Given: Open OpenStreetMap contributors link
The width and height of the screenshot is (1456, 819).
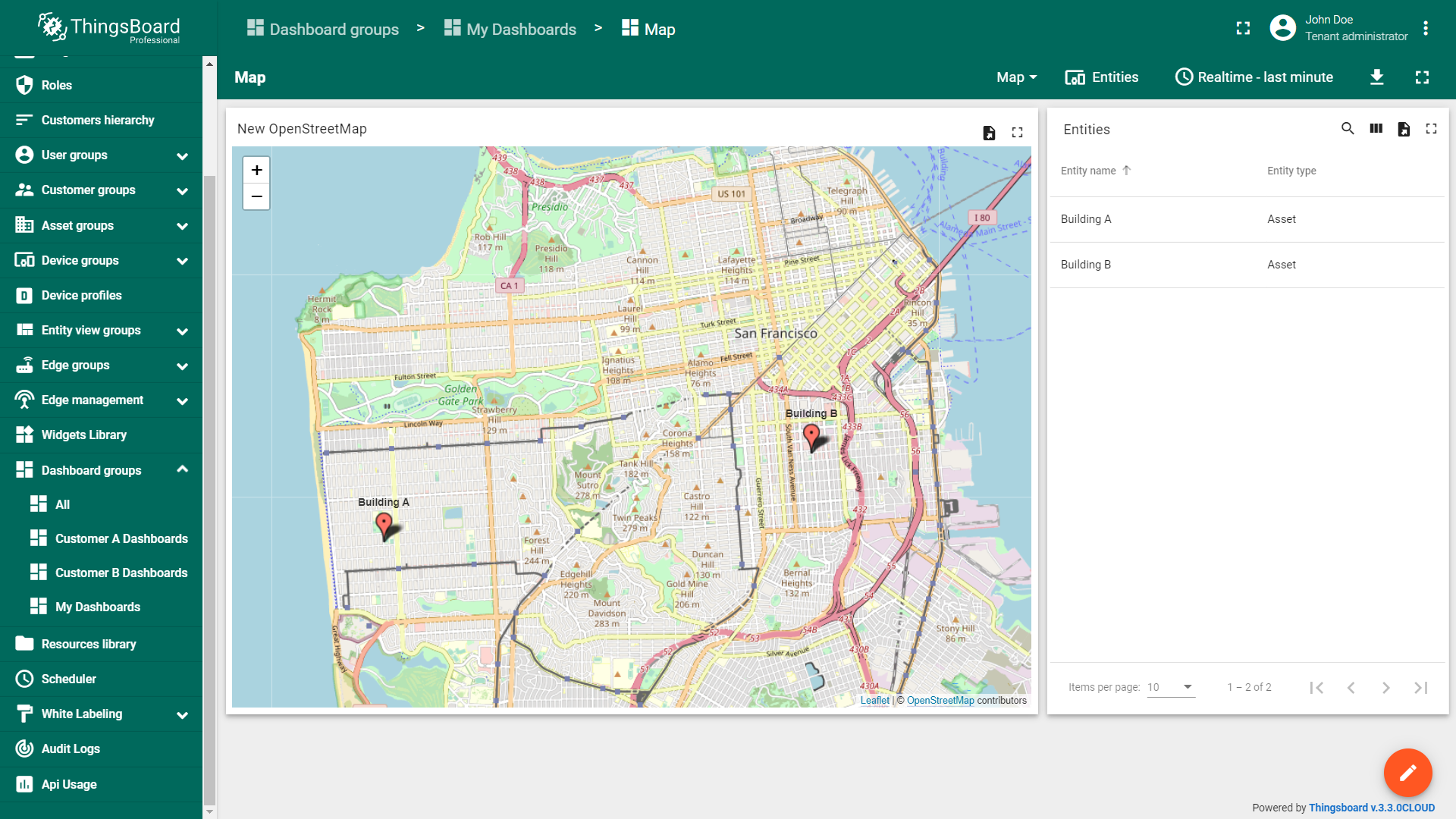Looking at the screenshot, I should [940, 701].
